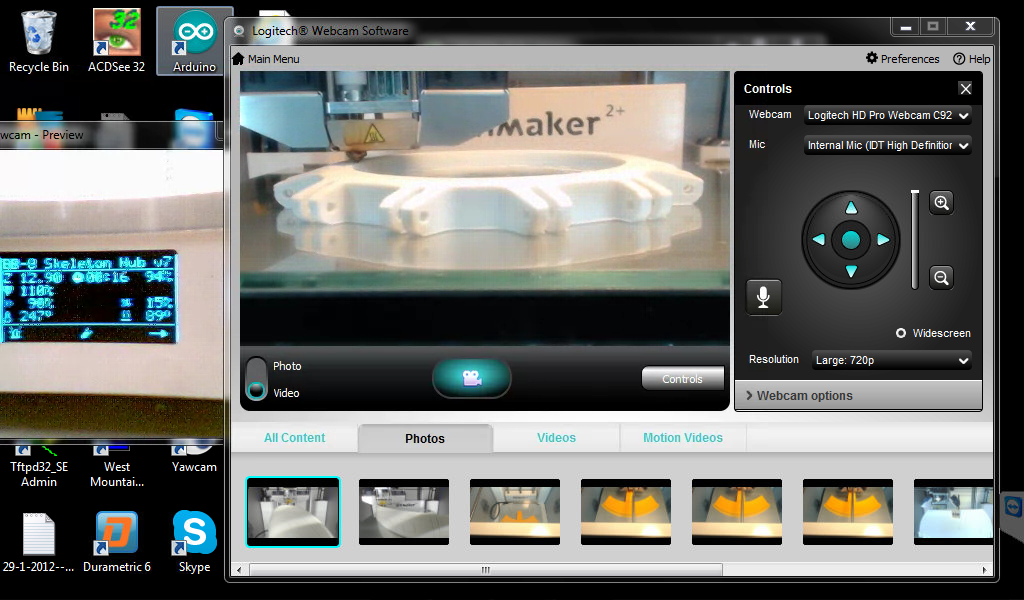The height and width of the screenshot is (600, 1024).
Task: Switch to the Motion Videos tab
Action: (x=682, y=438)
